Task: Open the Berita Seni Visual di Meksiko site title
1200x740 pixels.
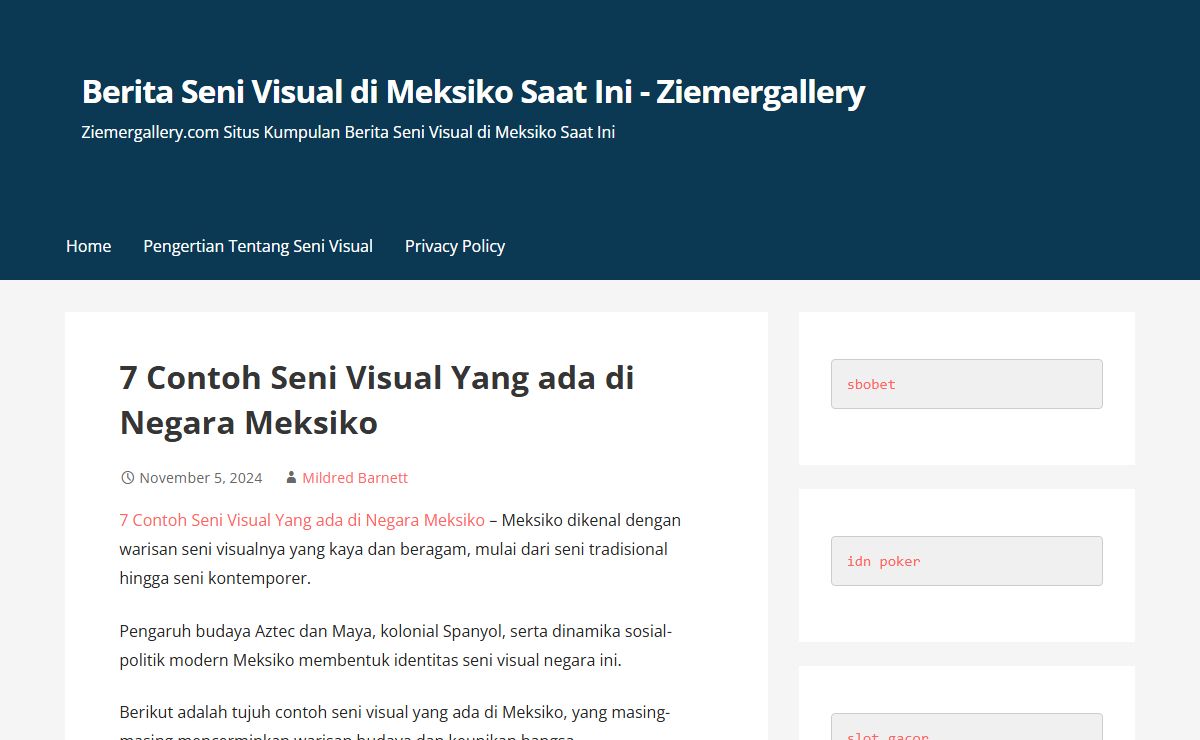Action: (473, 92)
